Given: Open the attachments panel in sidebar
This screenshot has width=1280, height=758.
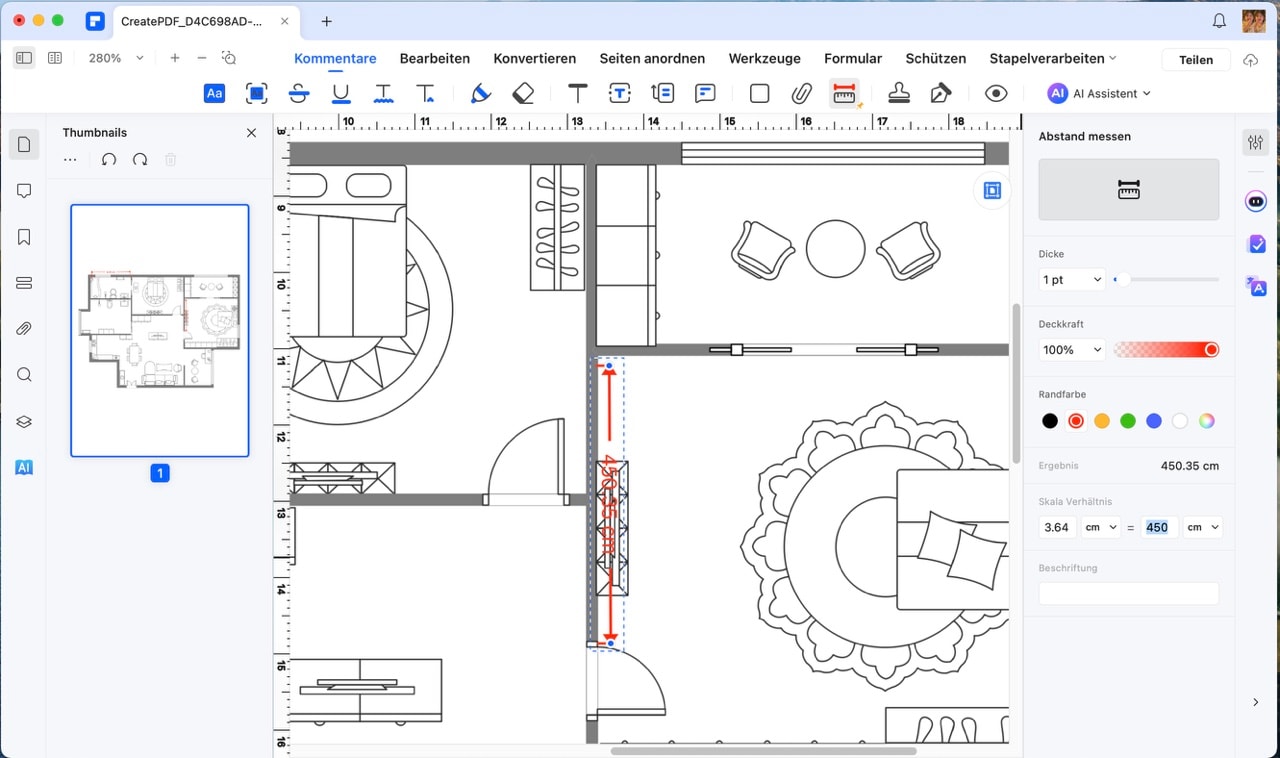Looking at the screenshot, I should [x=24, y=329].
